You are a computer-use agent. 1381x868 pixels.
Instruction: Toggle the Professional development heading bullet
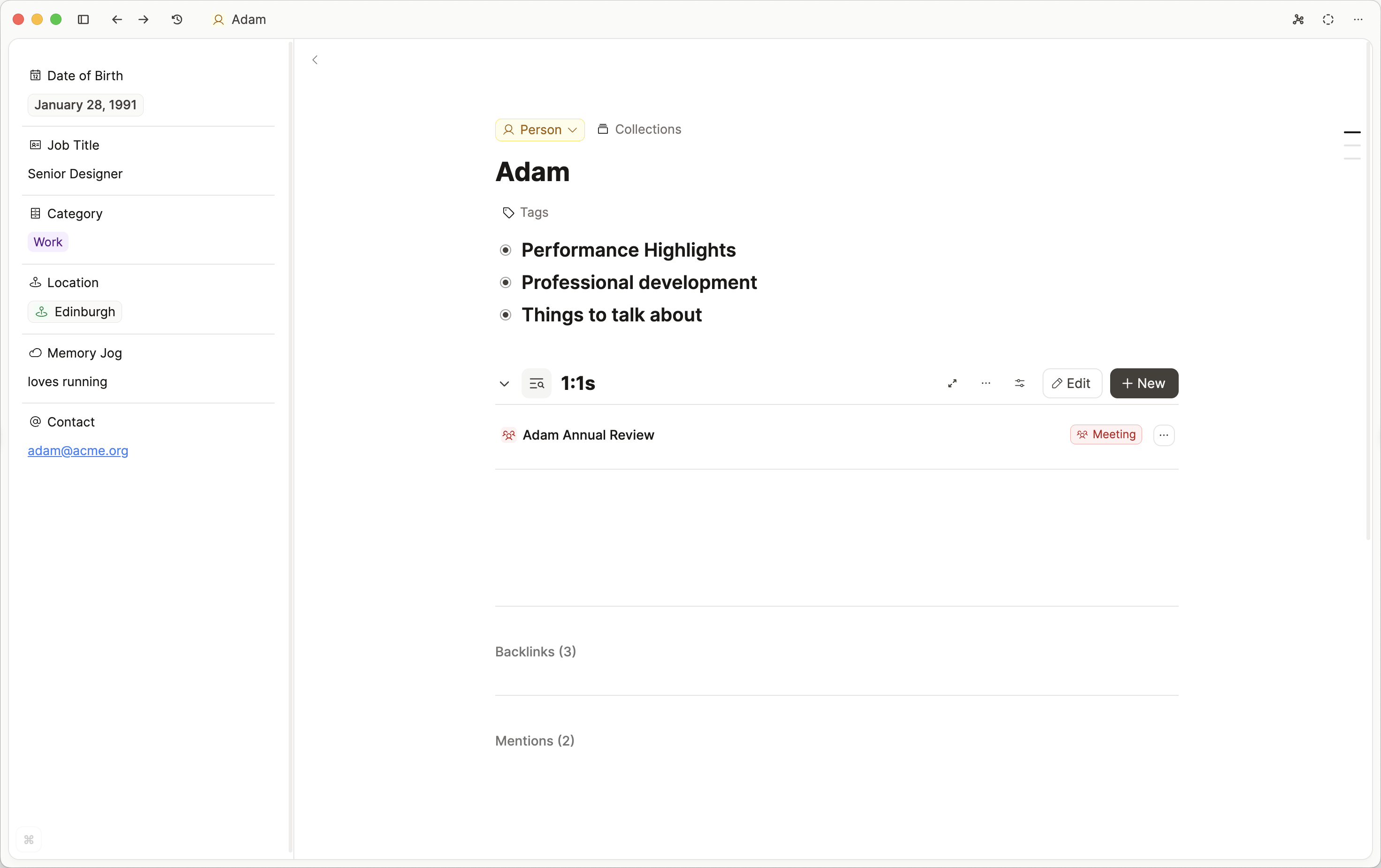(505, 282)
